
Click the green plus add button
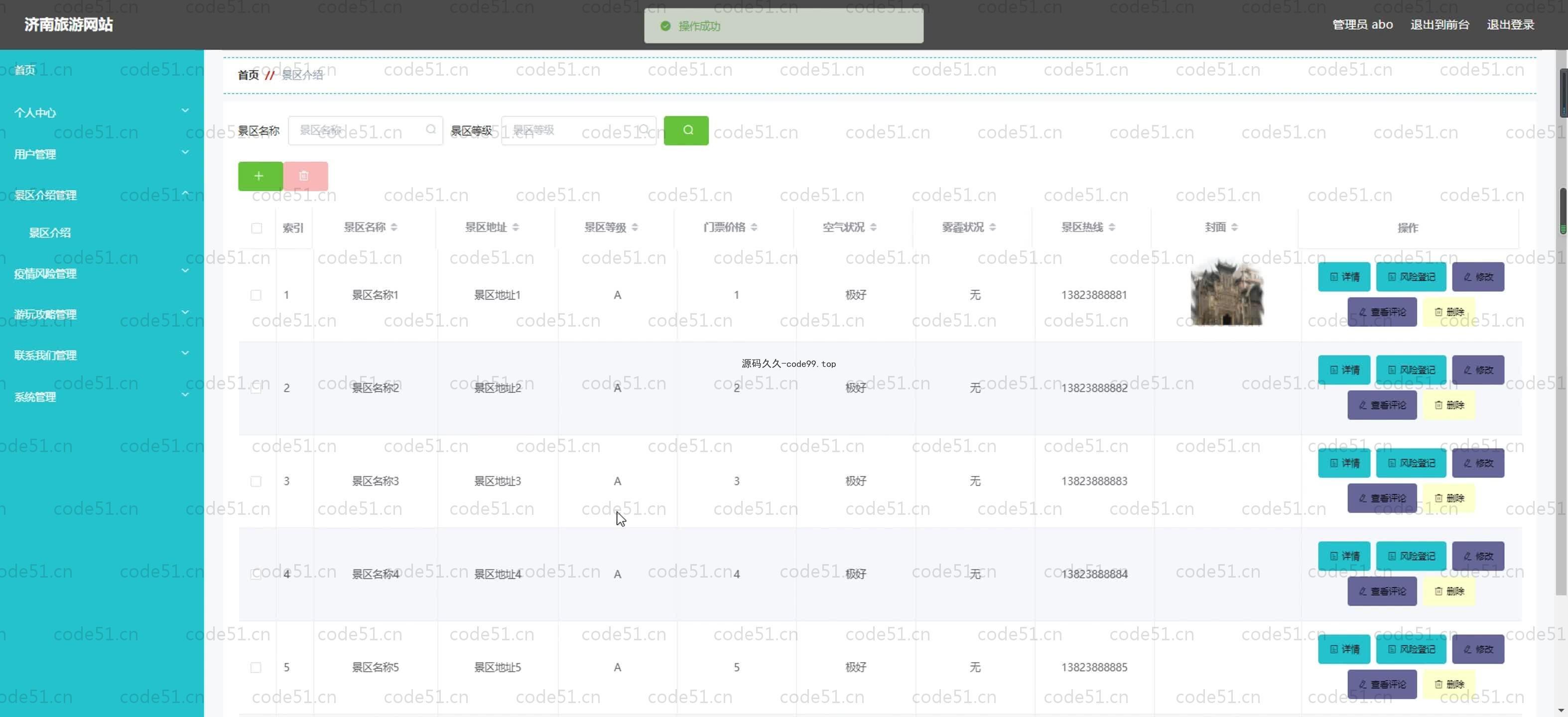(x=260, y=176)
